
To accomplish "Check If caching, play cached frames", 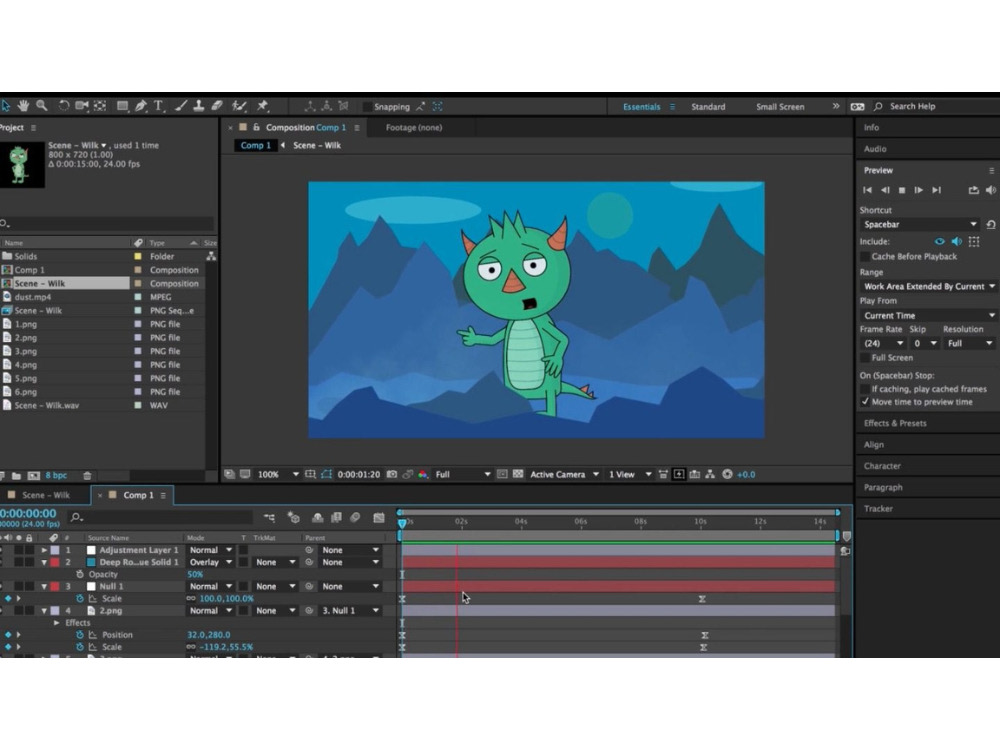I will coord(865,389).
